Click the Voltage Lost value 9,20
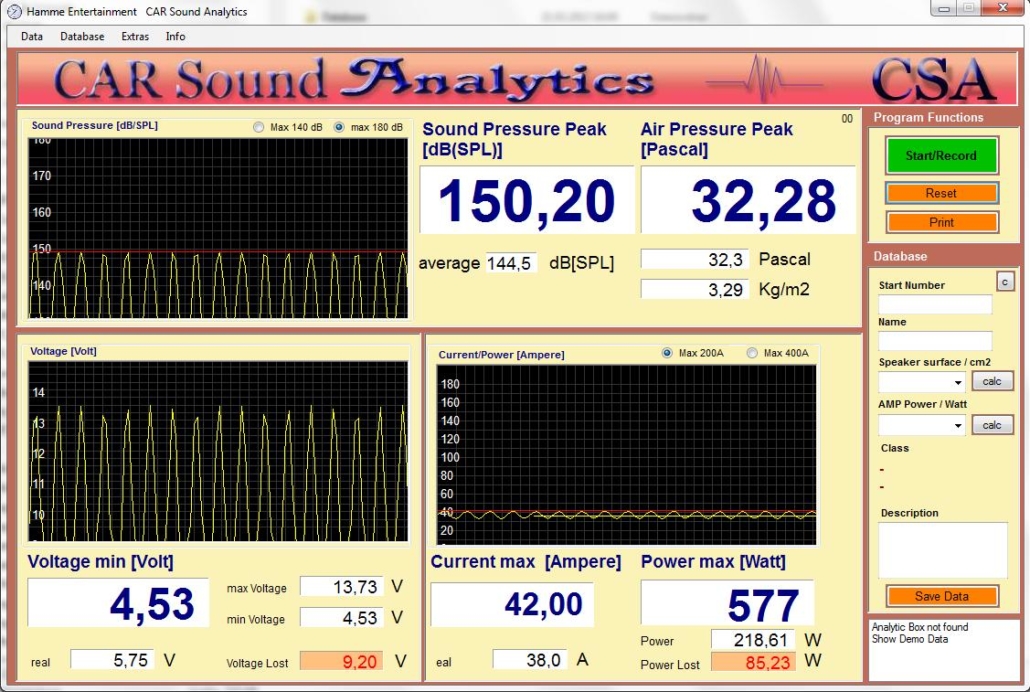This screenshot has width=1030, height=692. click(341, 661)
